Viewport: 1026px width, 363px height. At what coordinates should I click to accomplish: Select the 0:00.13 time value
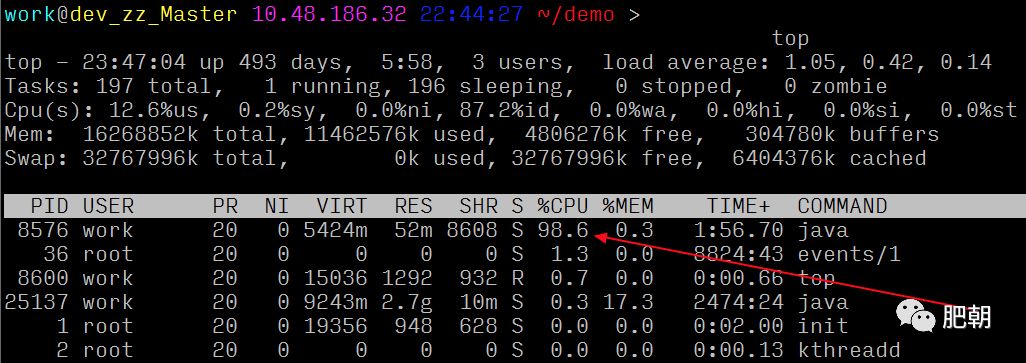coord(739,350)
